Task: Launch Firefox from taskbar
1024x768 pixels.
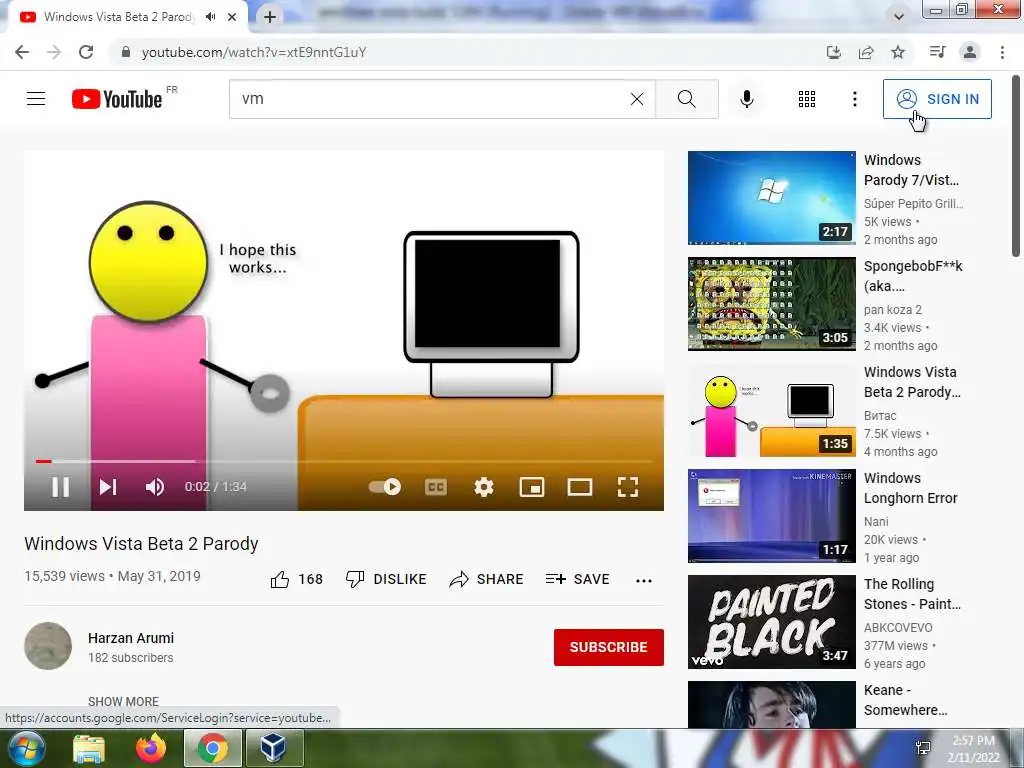Action: pos(151,748)
